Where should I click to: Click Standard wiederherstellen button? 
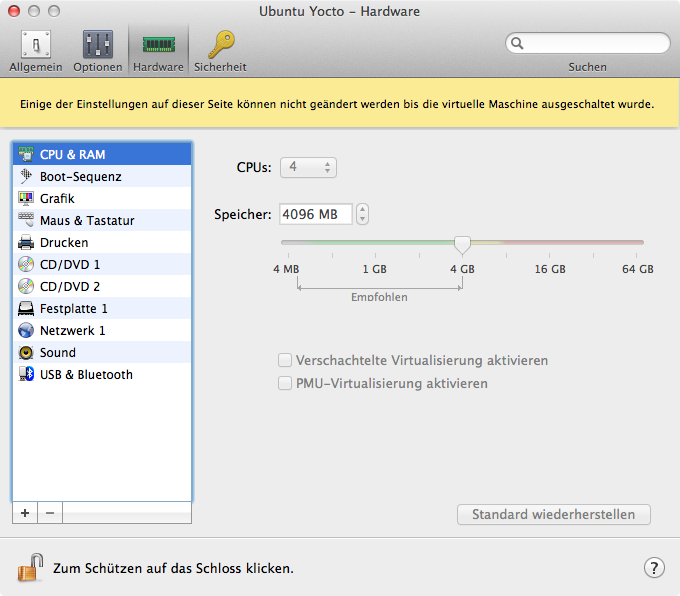click(x=554, y=514)
